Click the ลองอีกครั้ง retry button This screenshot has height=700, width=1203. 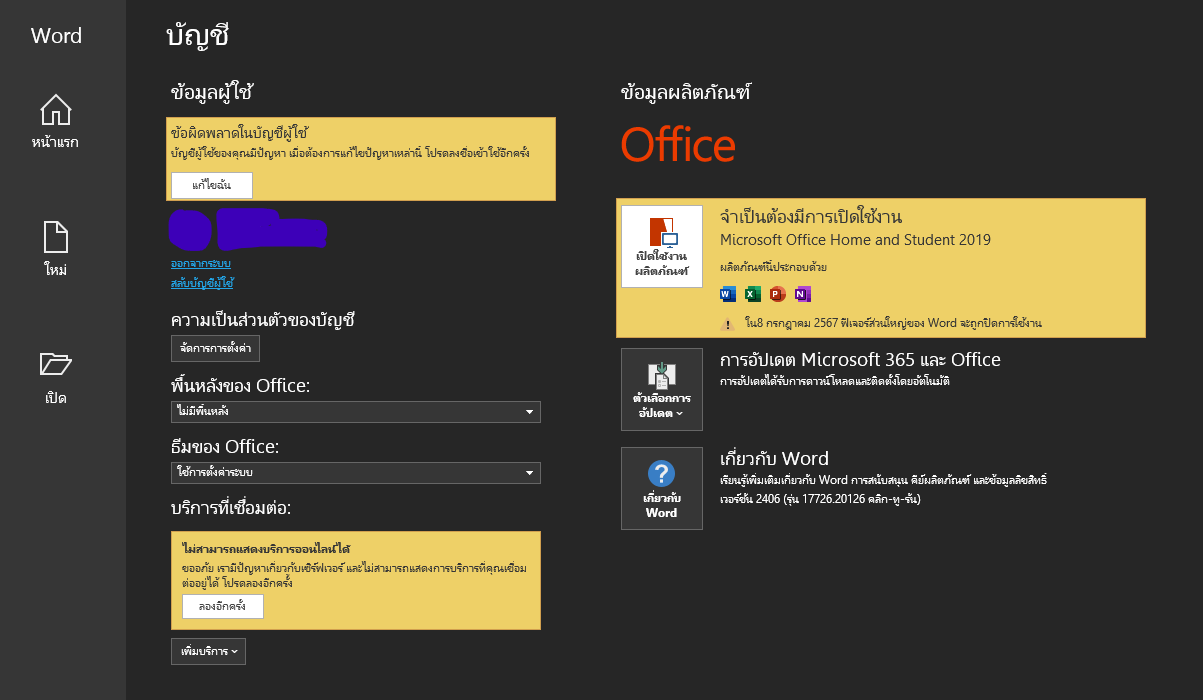point(223,607)
